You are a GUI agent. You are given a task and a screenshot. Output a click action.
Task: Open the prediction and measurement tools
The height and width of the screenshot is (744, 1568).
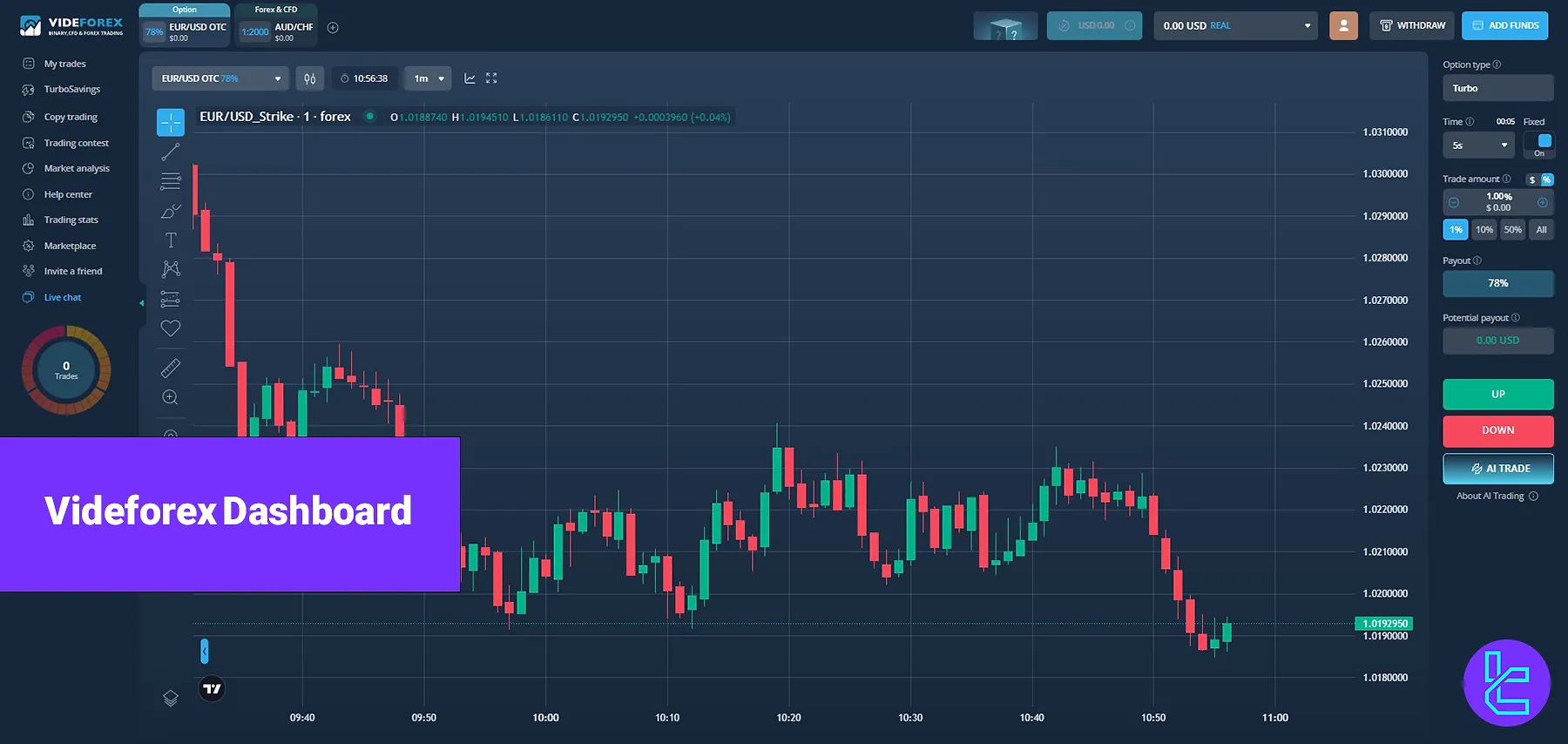[171, 299]
